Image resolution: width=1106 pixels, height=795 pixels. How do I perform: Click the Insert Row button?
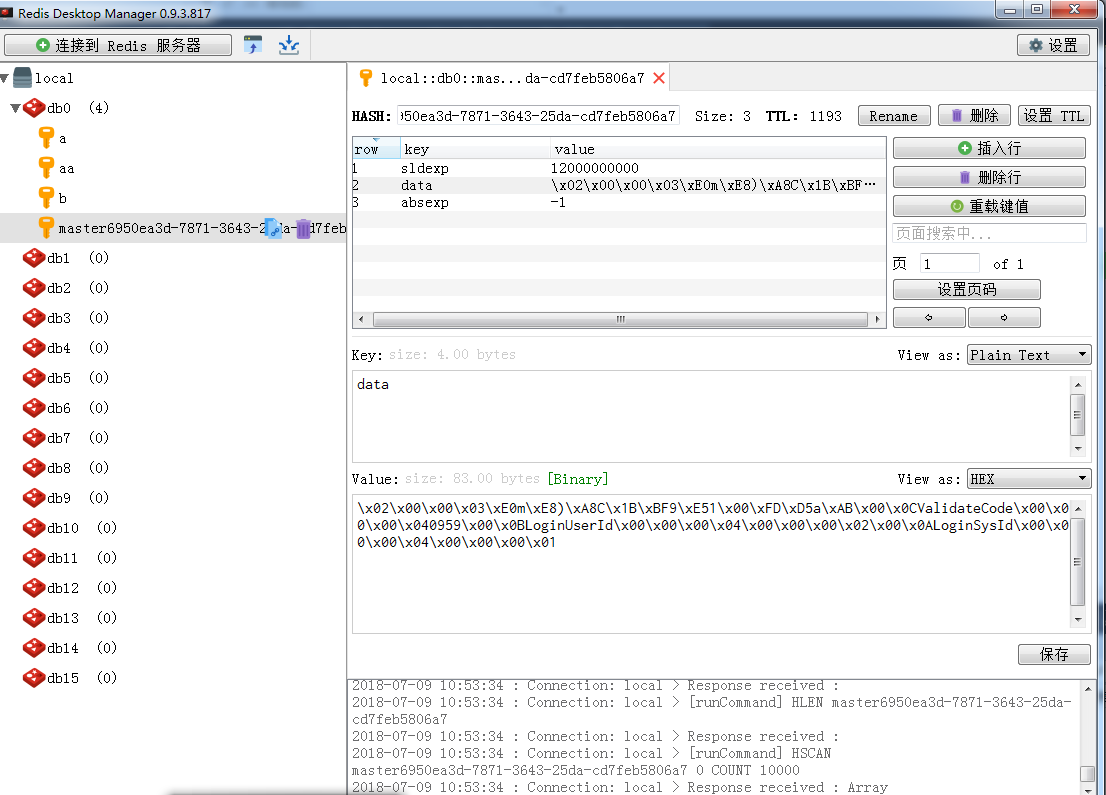[x=989, y=148]
